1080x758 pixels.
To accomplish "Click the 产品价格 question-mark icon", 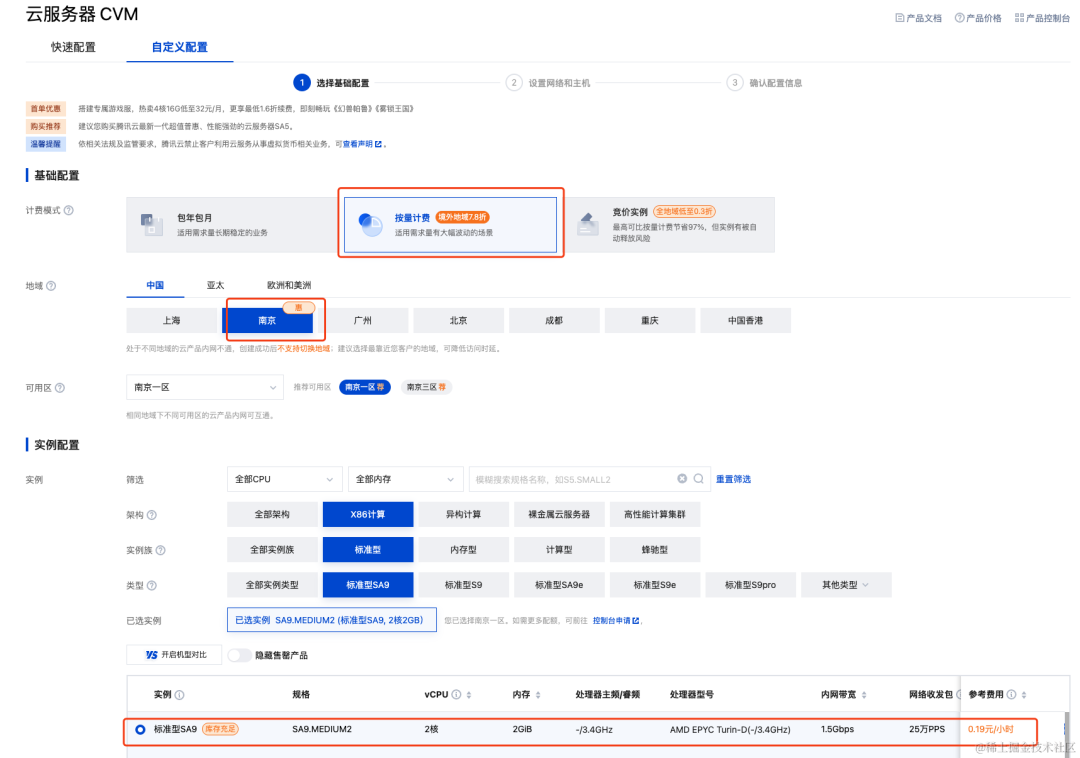I will point(959,18).
